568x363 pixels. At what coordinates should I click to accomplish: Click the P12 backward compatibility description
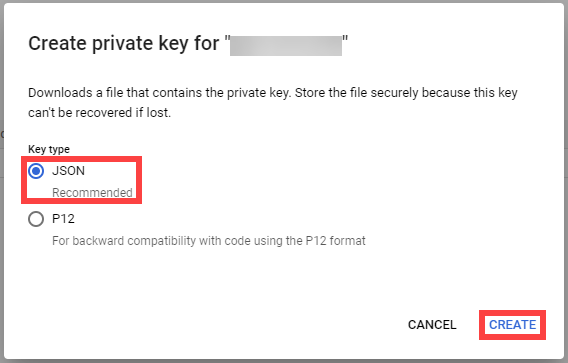click(209, 241)
